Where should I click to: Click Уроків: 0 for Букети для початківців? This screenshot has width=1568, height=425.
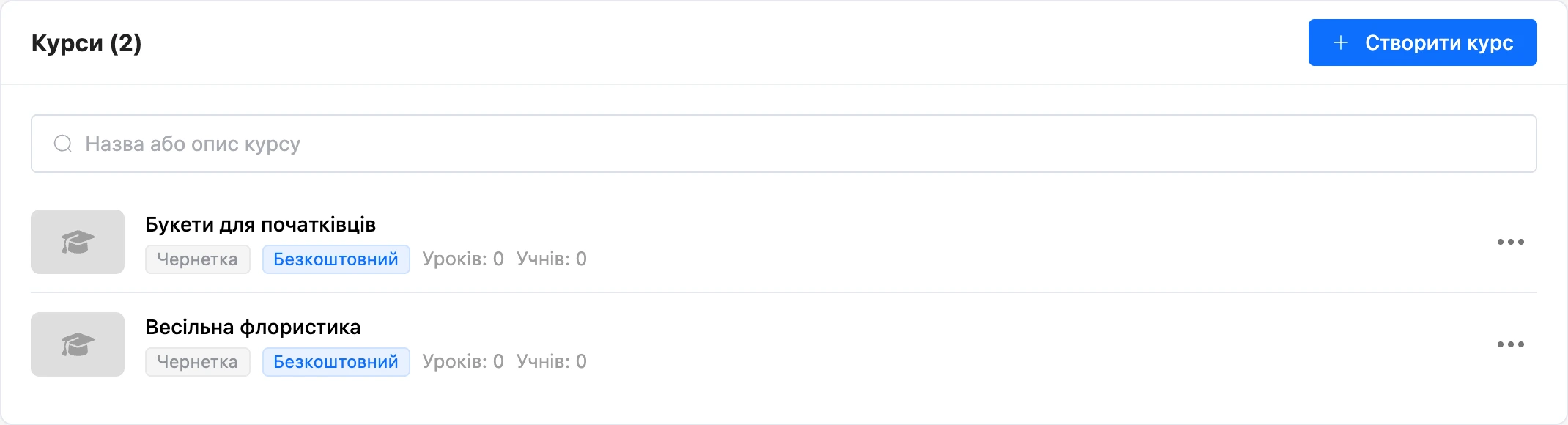point(463,259)
